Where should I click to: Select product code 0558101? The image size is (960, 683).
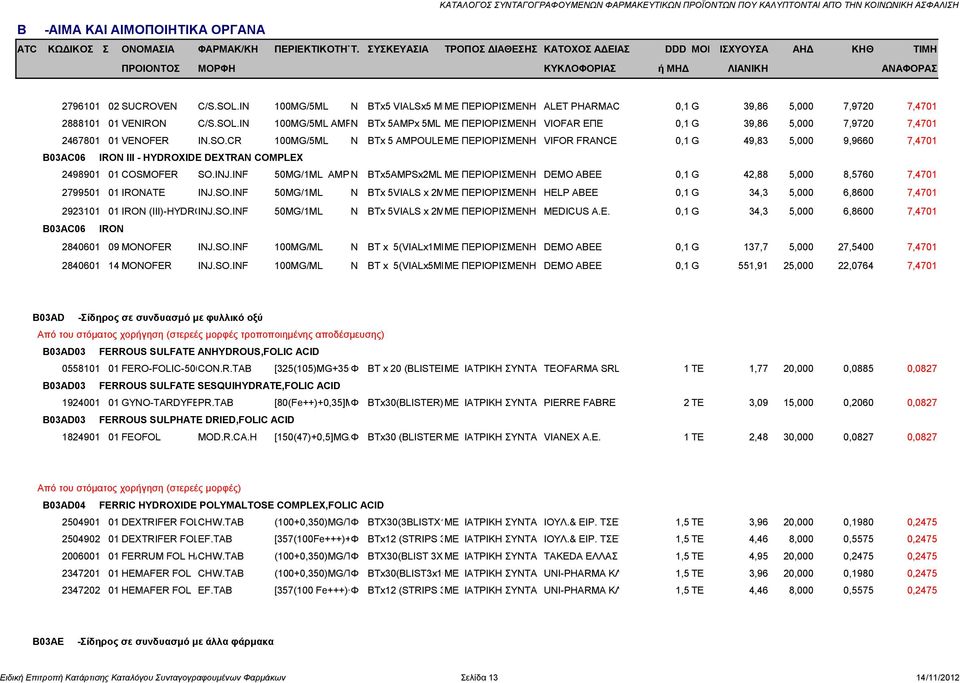coord(80,369)
